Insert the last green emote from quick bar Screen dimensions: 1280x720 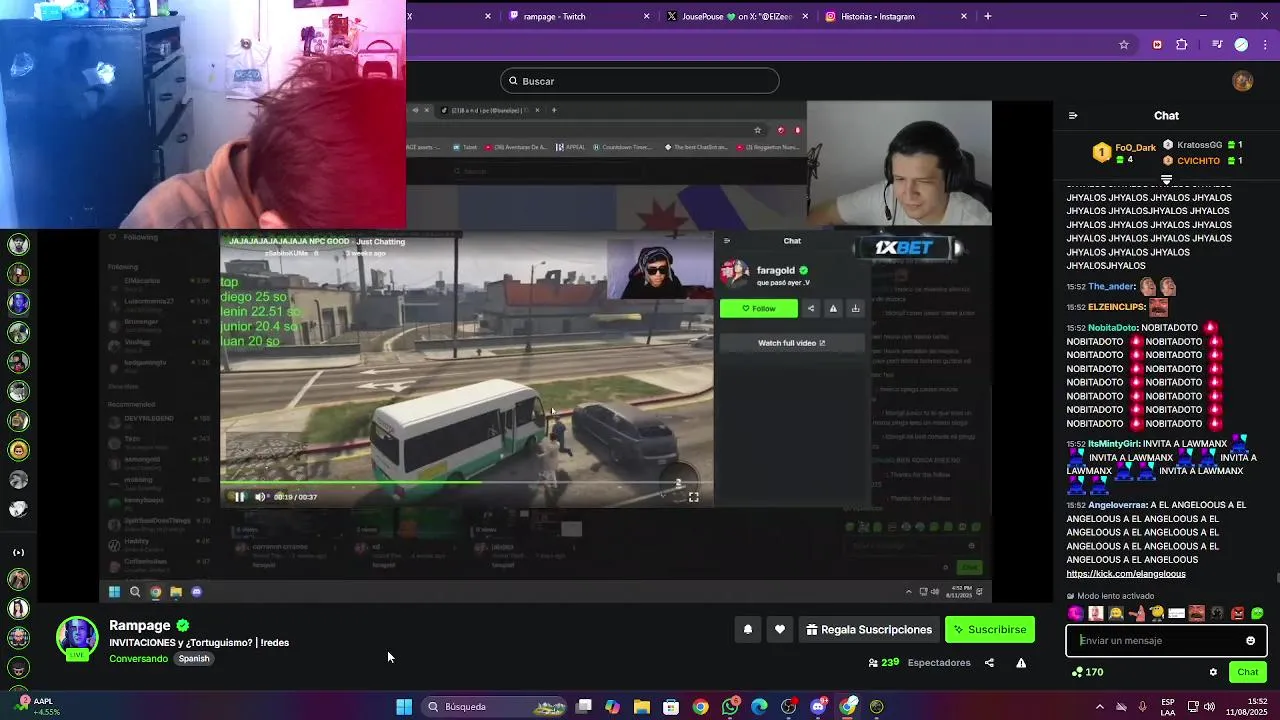(1257, 613)
